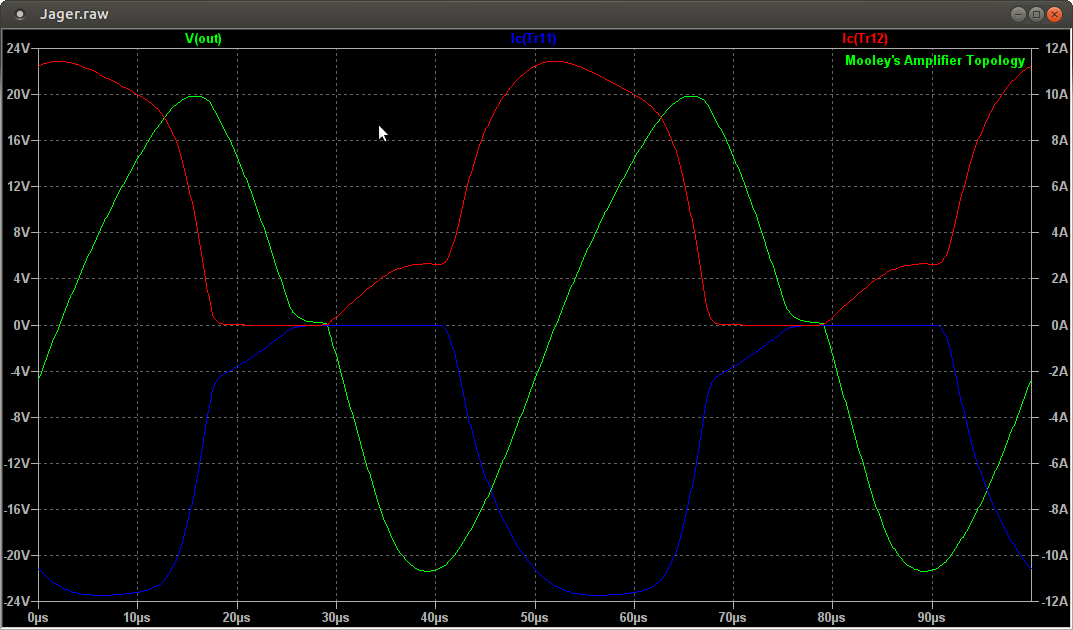1073x630 pixels.
Task: Click the 50µs time axis label
Action: [534, 618]
